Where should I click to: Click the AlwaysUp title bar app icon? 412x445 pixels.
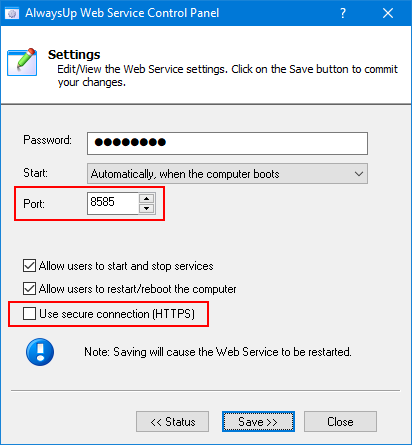[x=12, y=13]
